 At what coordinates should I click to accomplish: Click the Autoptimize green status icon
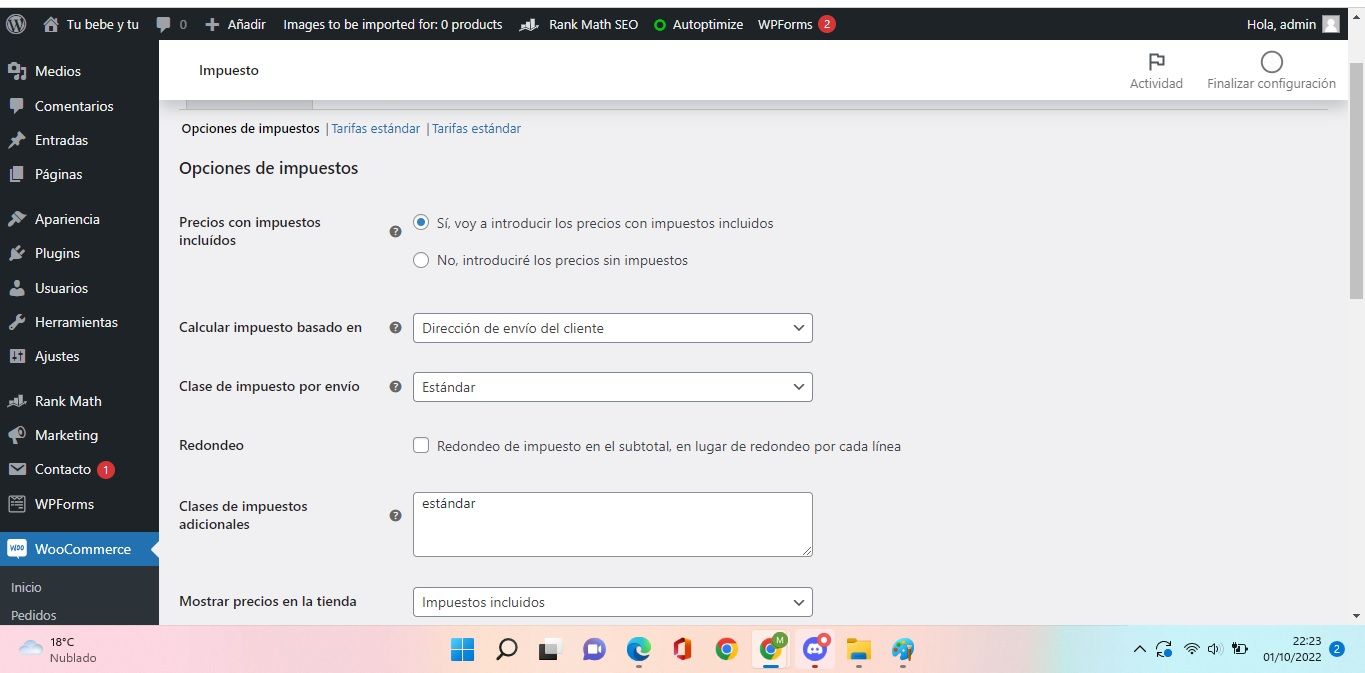point(660,25)
